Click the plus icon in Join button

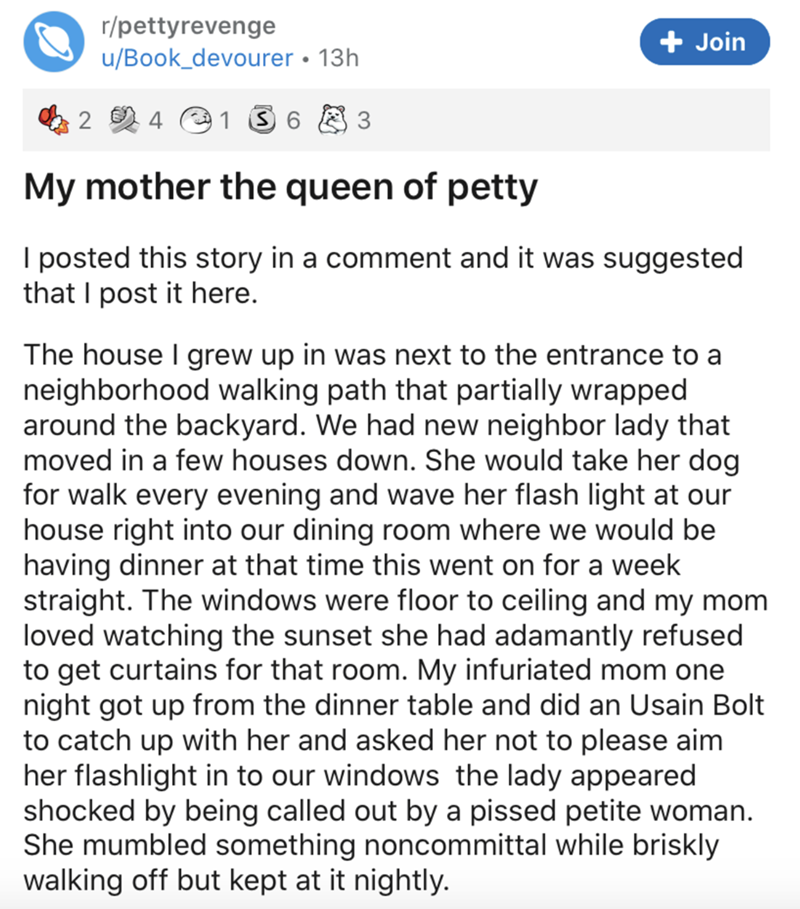click(672, 42)
